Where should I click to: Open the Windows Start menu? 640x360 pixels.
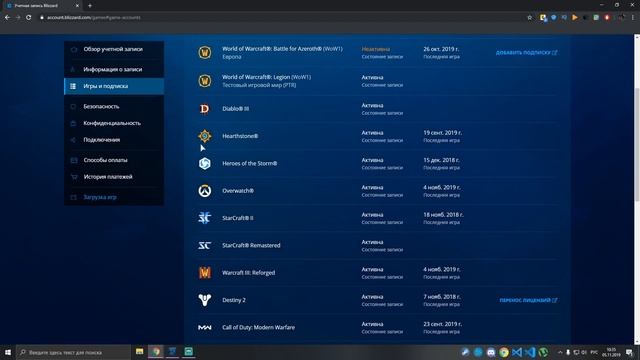[7, 352]
